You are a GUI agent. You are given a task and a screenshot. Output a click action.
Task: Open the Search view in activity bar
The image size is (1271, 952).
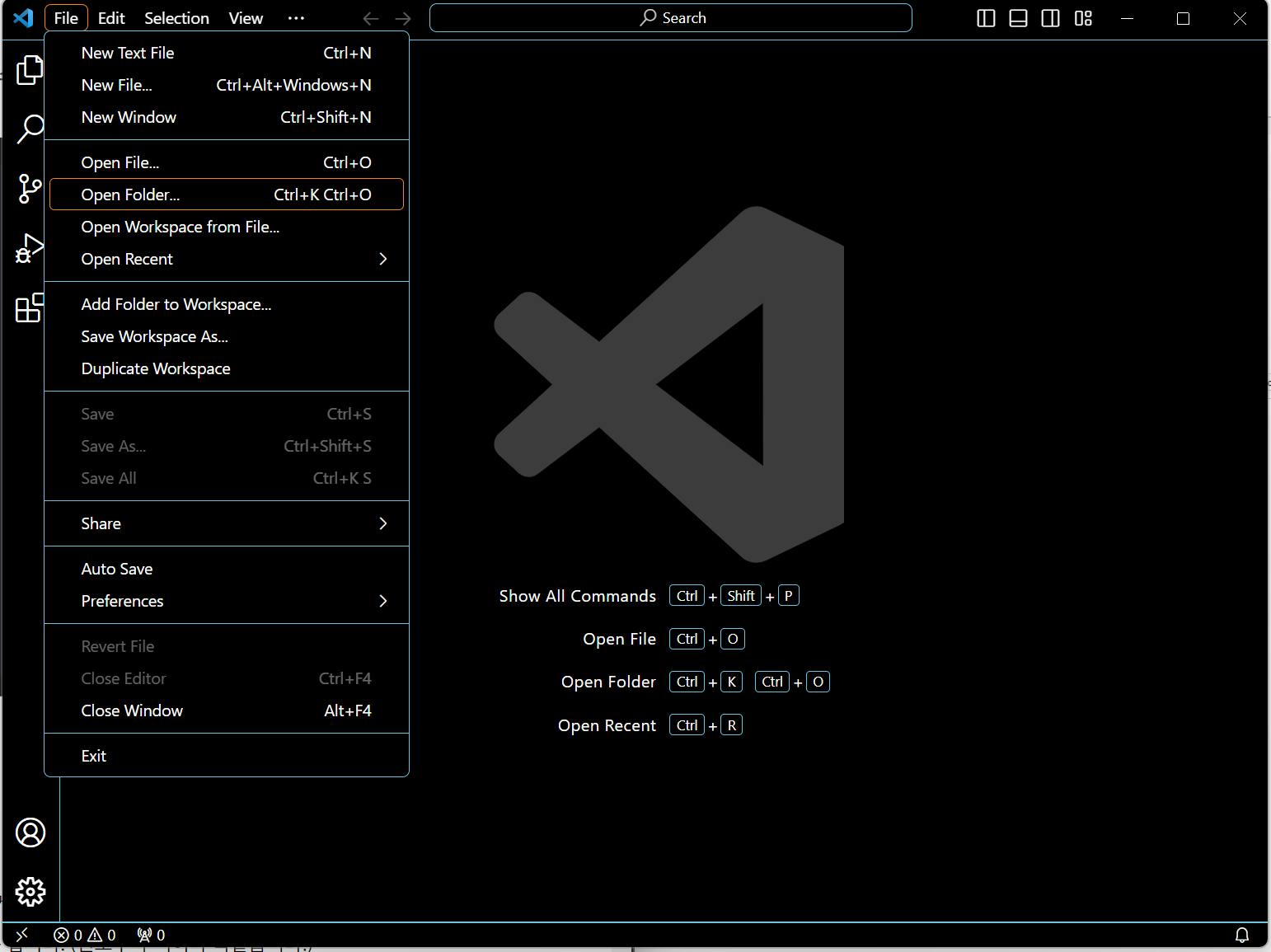tap(30, 129)
